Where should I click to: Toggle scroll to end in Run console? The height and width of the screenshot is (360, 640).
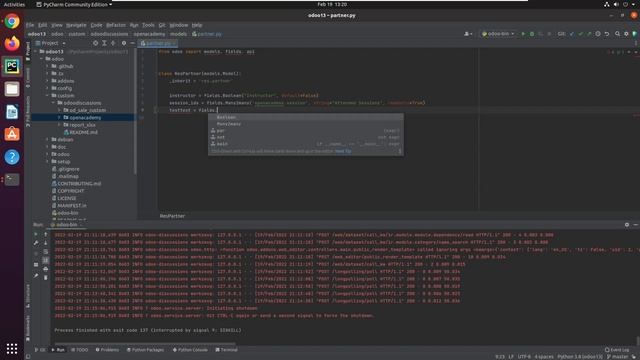pyautogui.click(x=45, y=260)
